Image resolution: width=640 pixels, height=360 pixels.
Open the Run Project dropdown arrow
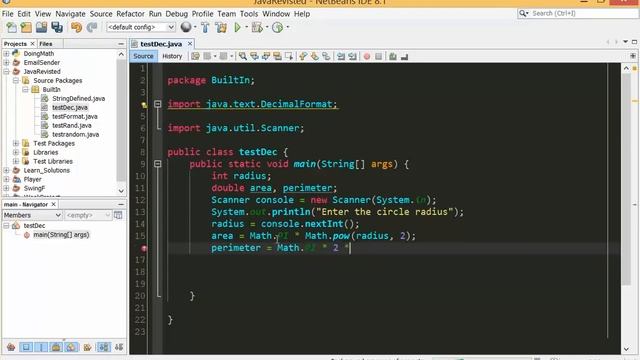(246, 27)
